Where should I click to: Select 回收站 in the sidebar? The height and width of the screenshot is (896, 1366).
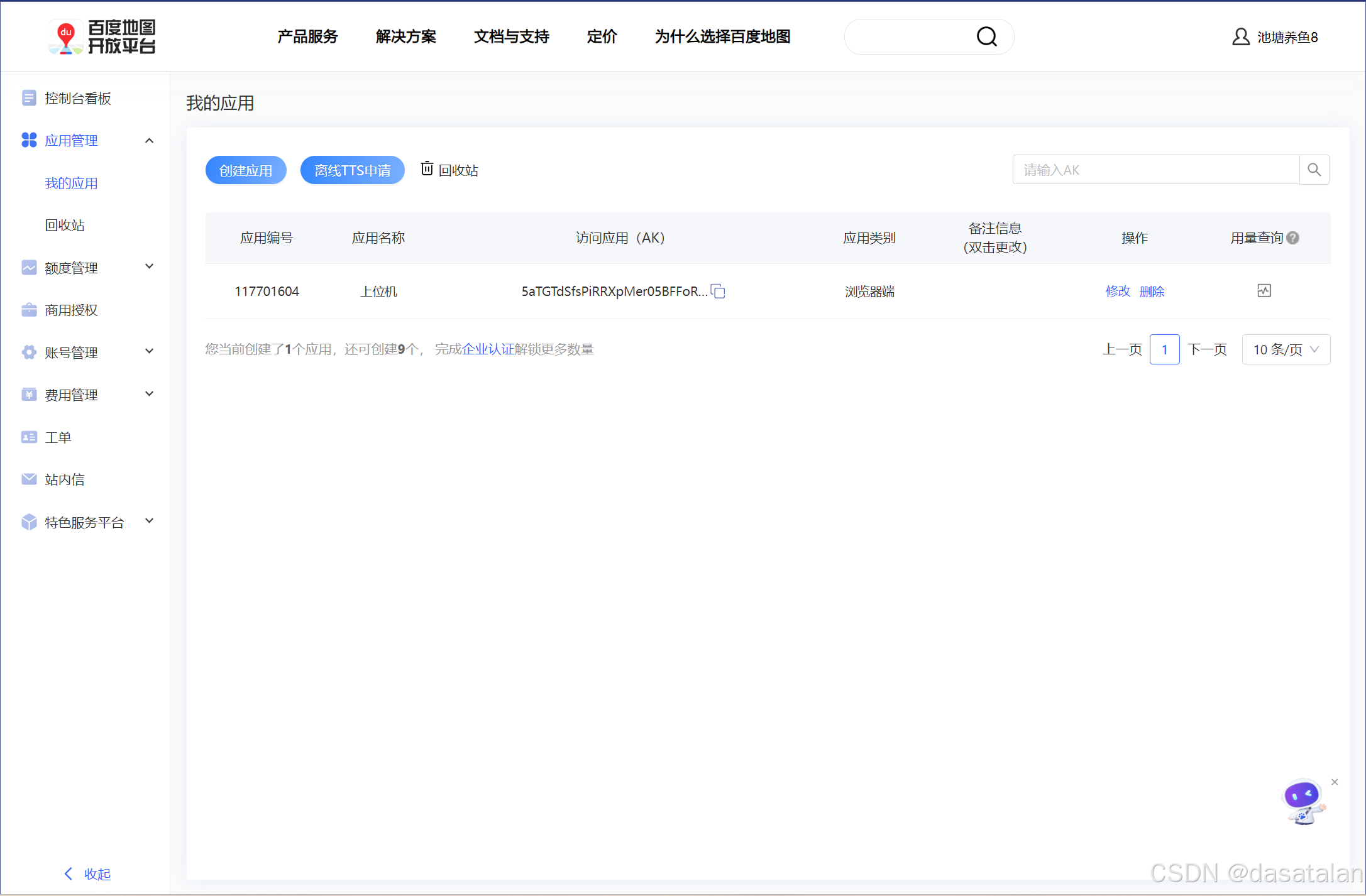65,225
